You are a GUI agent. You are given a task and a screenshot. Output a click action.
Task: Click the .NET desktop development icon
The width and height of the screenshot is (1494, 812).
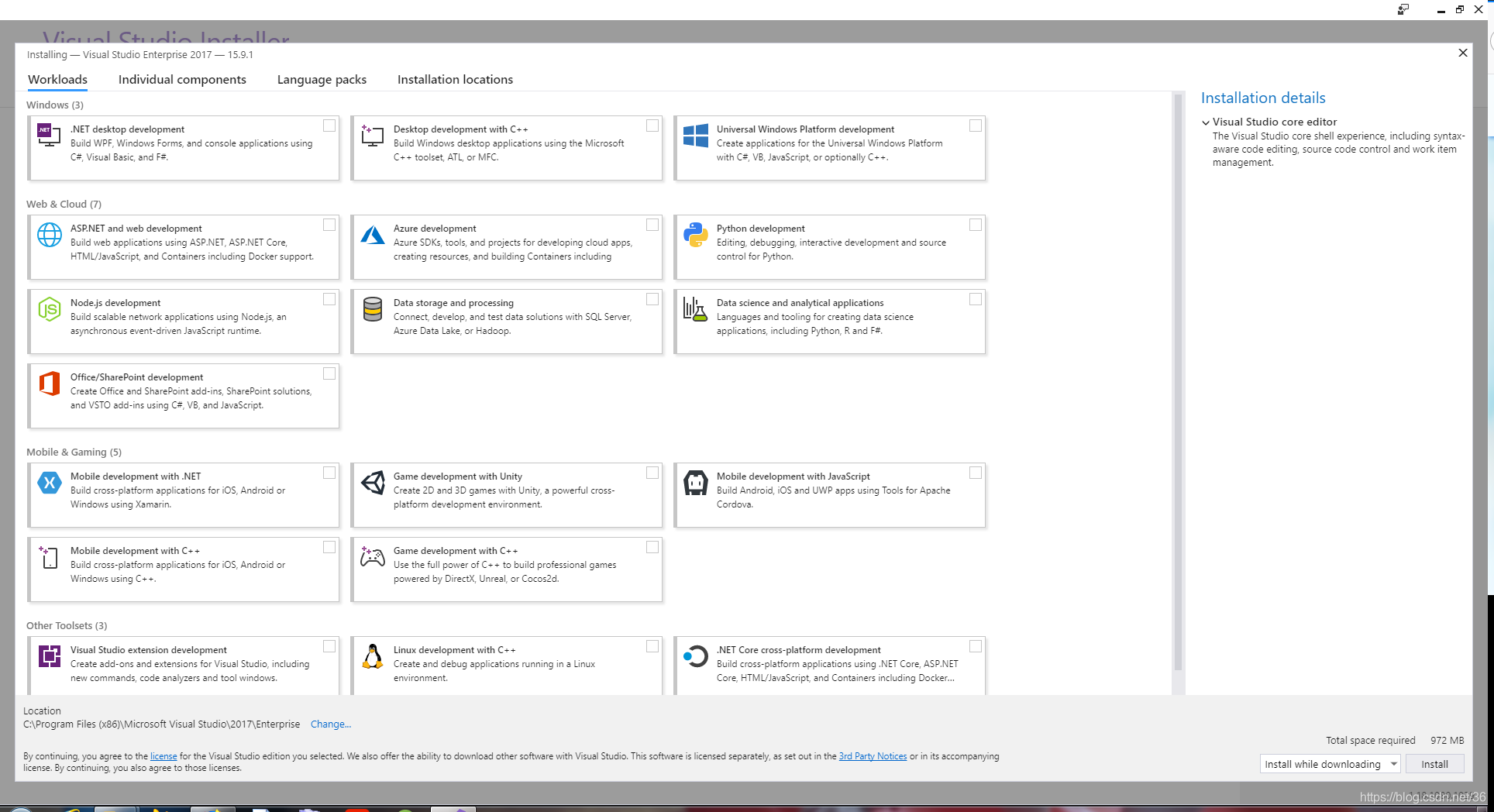[50, 136]
